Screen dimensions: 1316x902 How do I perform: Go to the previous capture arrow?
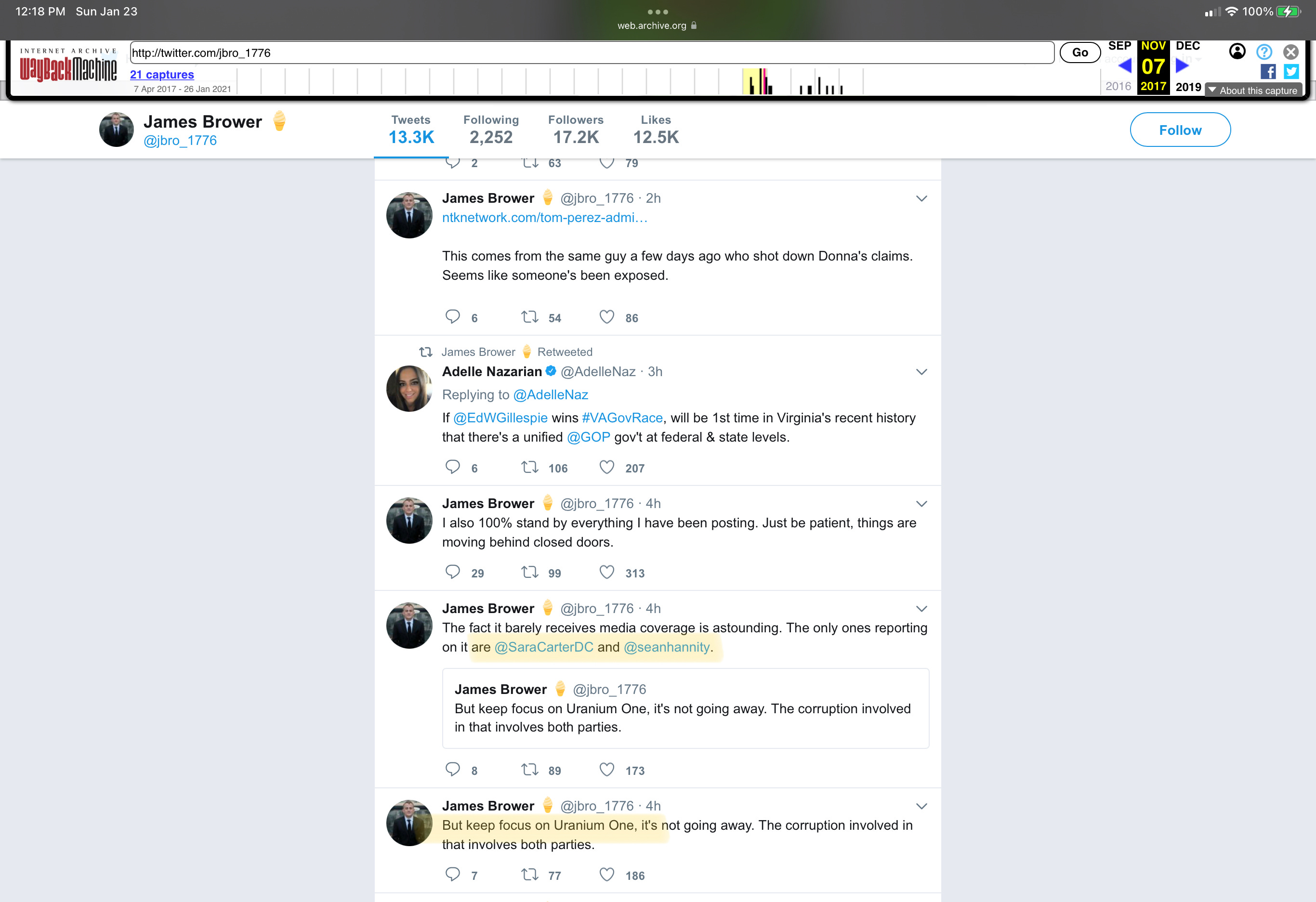(1125, 65)
